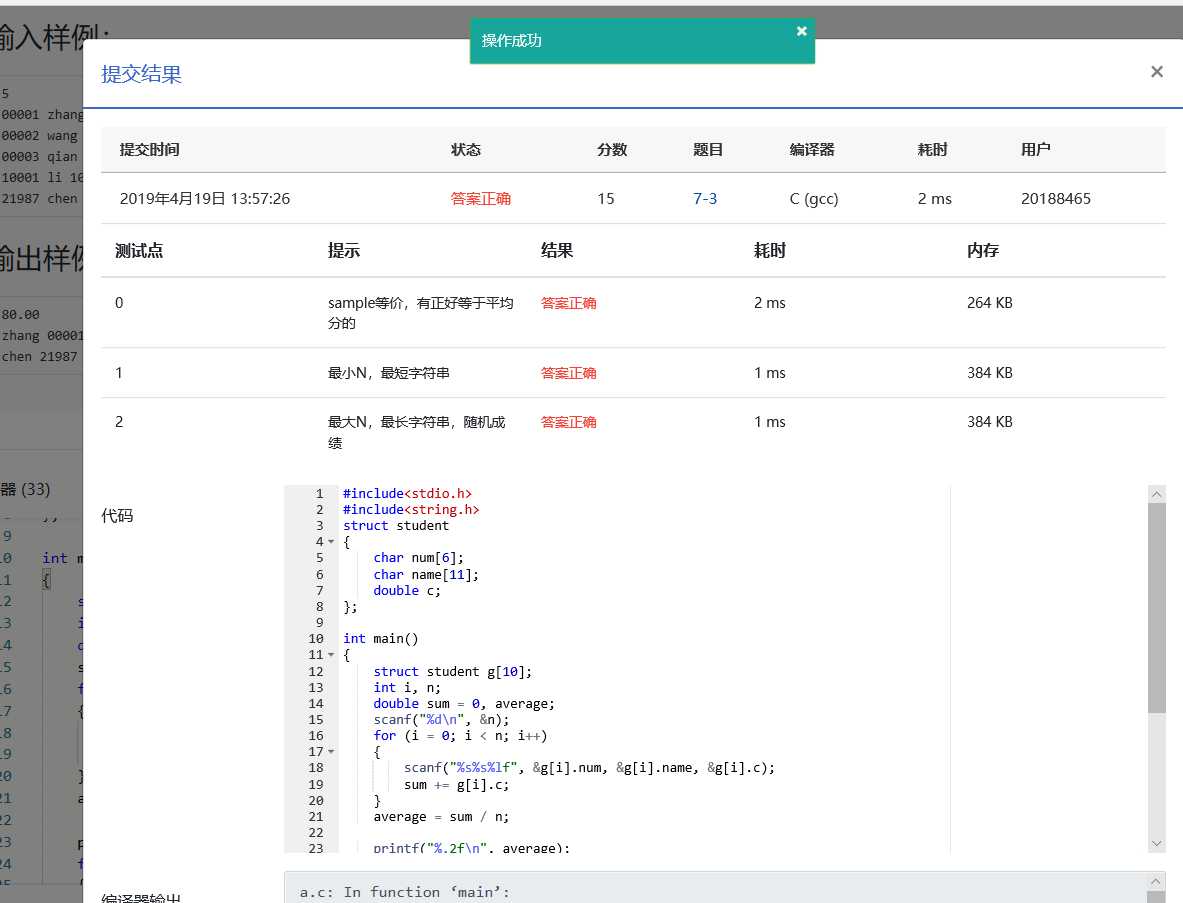Click the 分数 column header
Screen dimensions: 1183x903
pos(612,149)
